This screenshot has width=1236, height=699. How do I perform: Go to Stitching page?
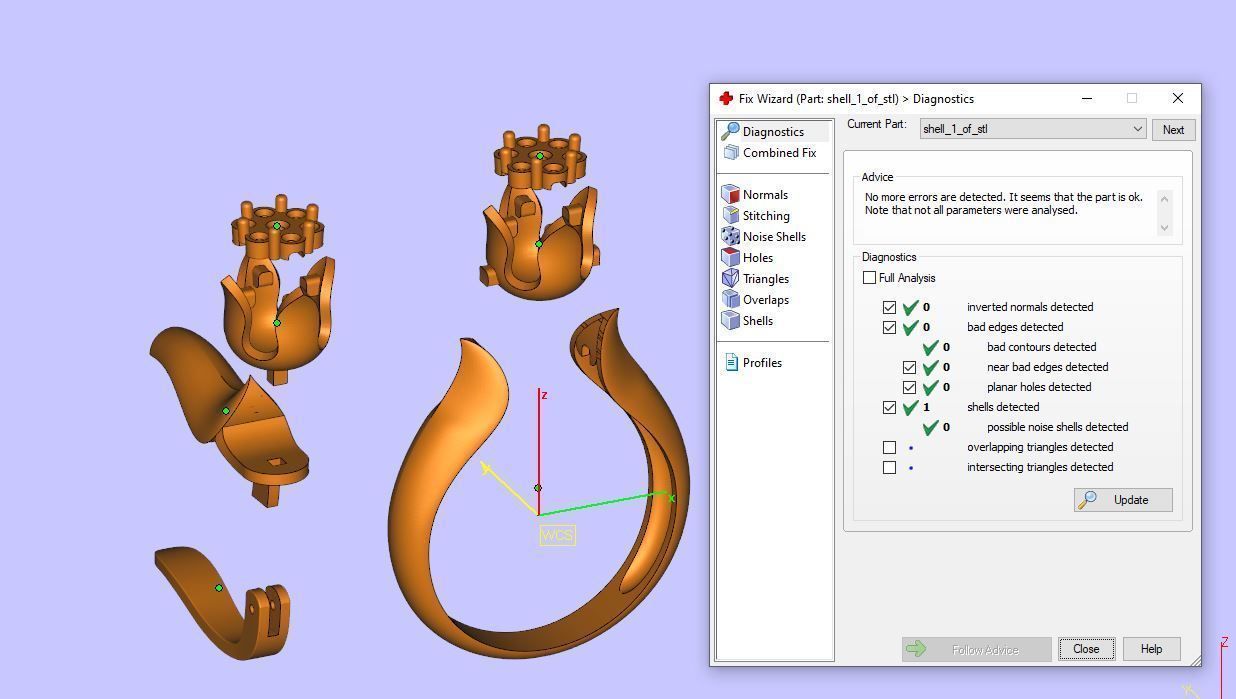pos(766,216)
